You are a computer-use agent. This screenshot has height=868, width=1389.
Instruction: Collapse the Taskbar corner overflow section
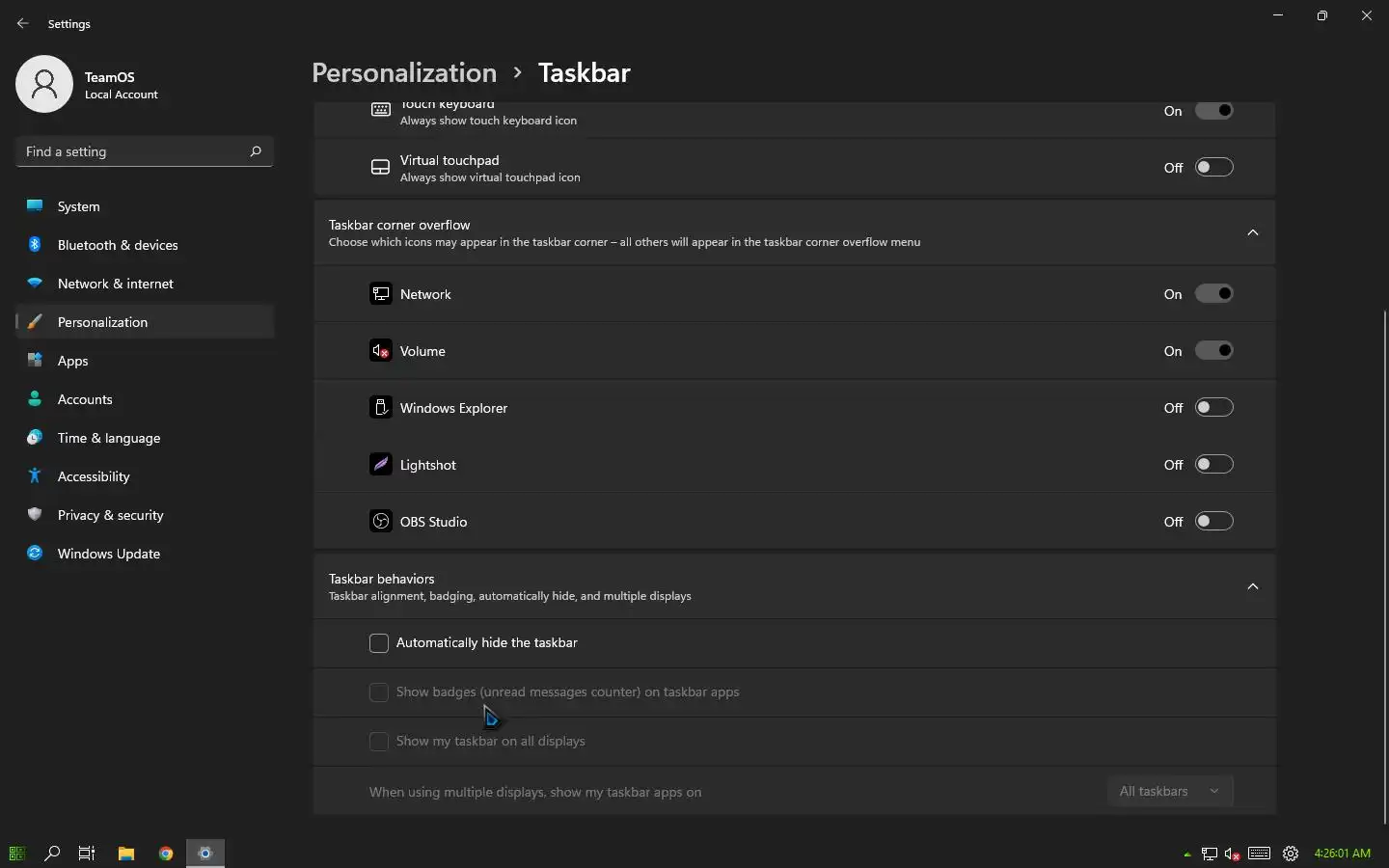1253,232
